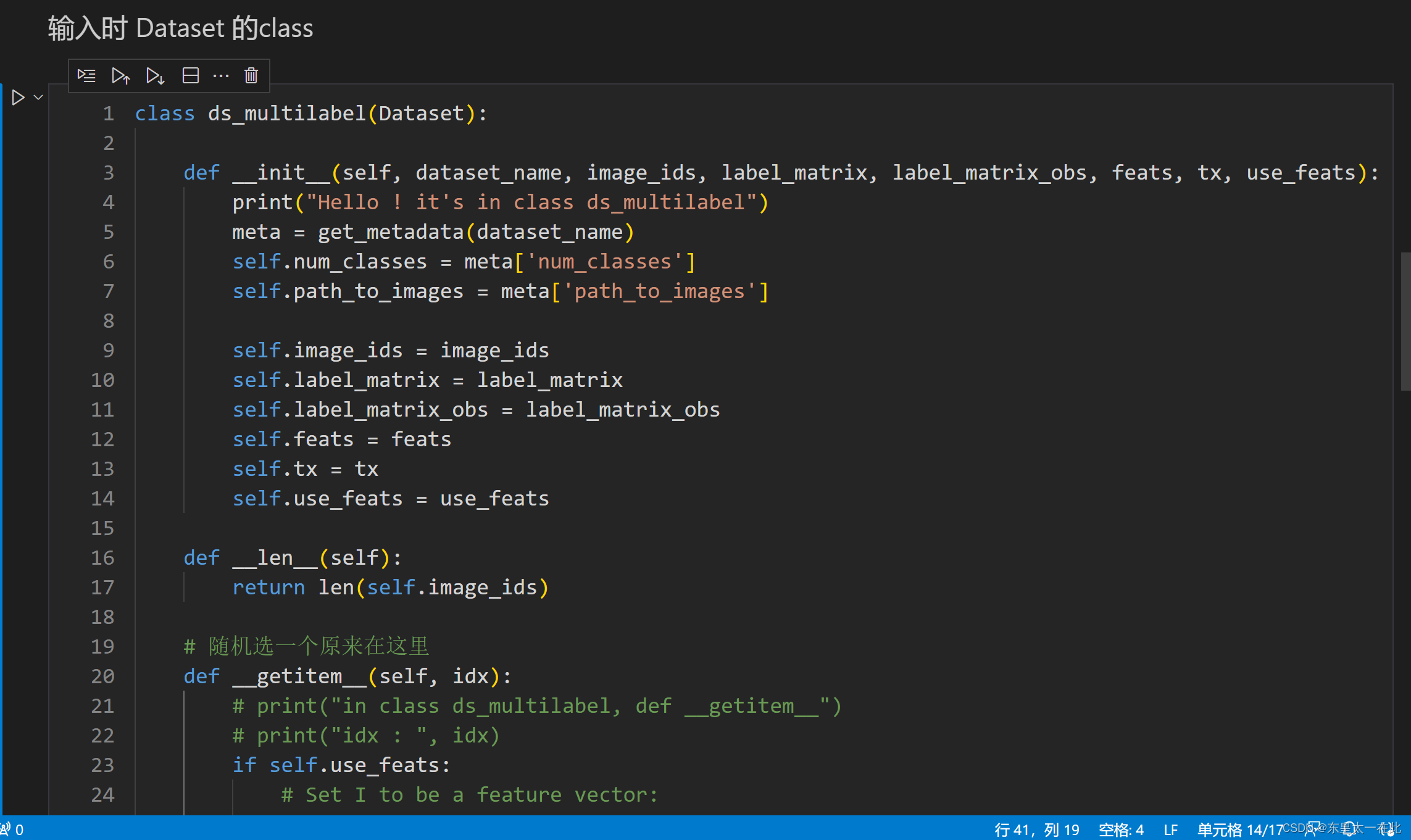Click 单元格 14/17 cell indicator
The image size is (1411, 840).
pos(1240,830)
